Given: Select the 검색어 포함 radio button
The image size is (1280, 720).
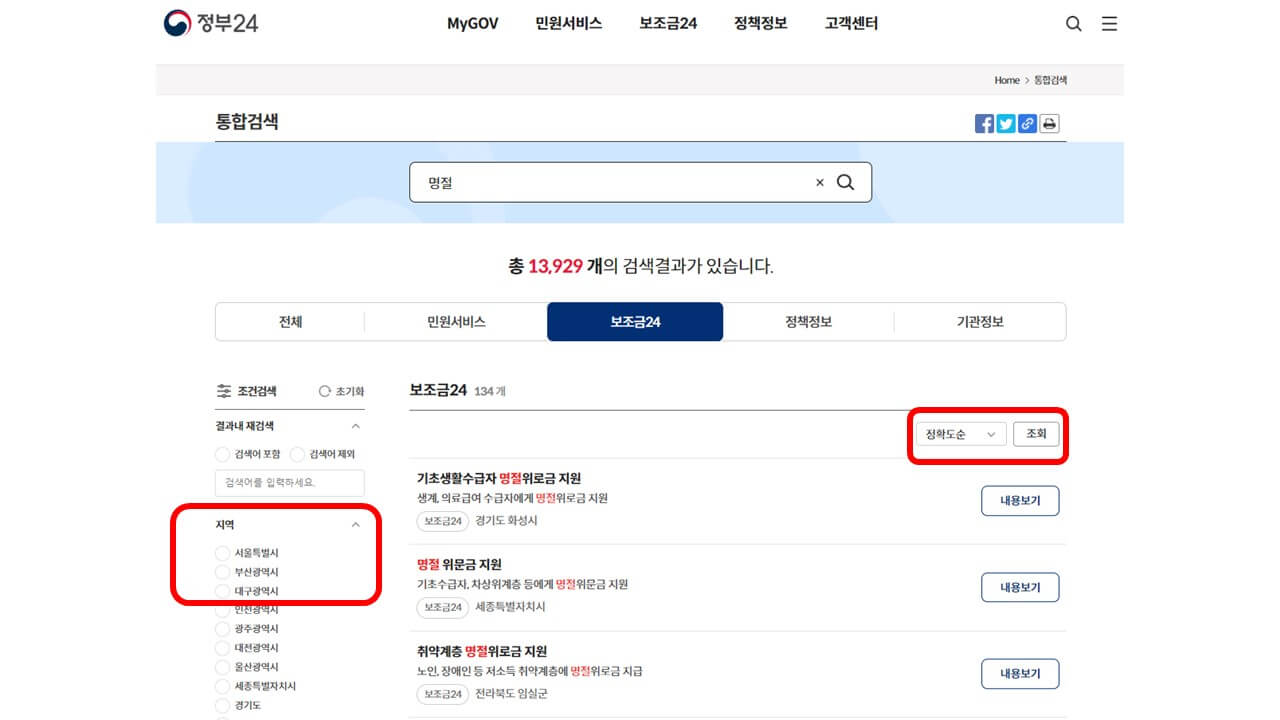Looking at the screenshot, I should click(x=221, y=453).
